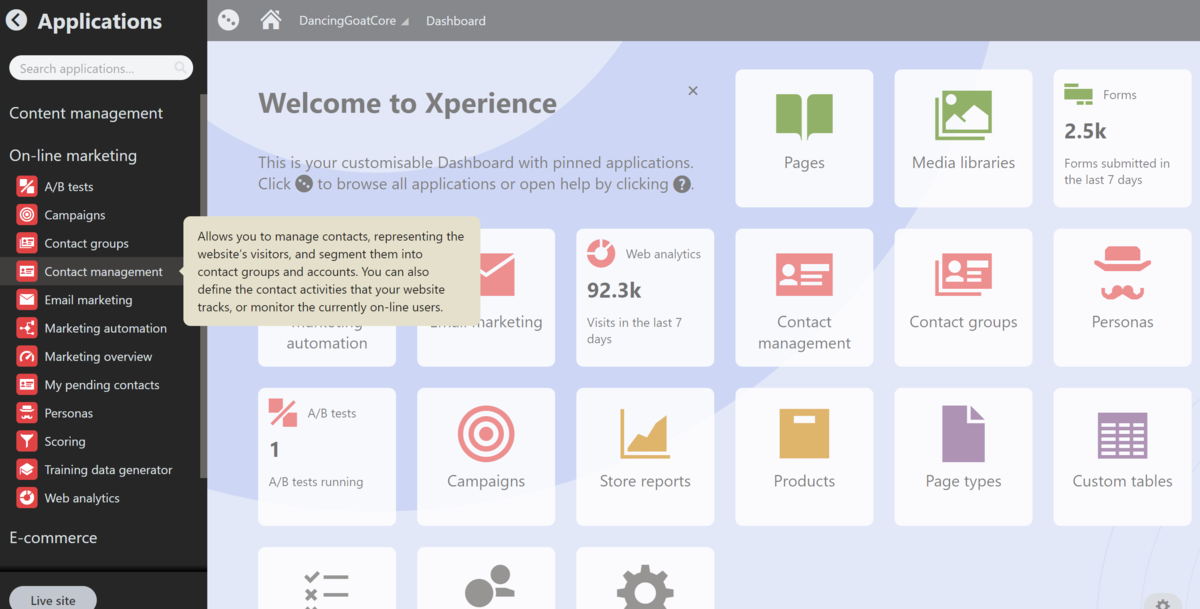Open the user icon tile at bottom
Screen dimensions: 1200x609
485,578
